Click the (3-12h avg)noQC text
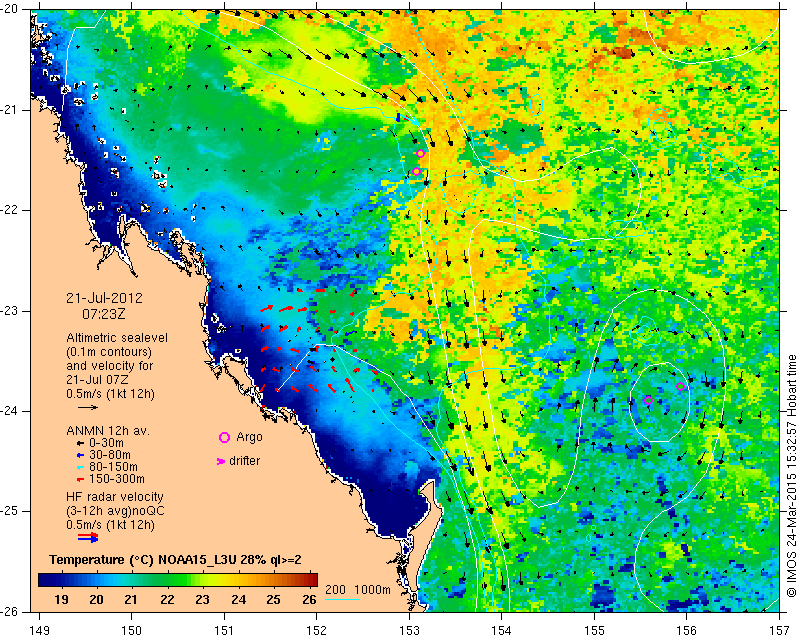 pyautogui.click(x=115, y=511)
